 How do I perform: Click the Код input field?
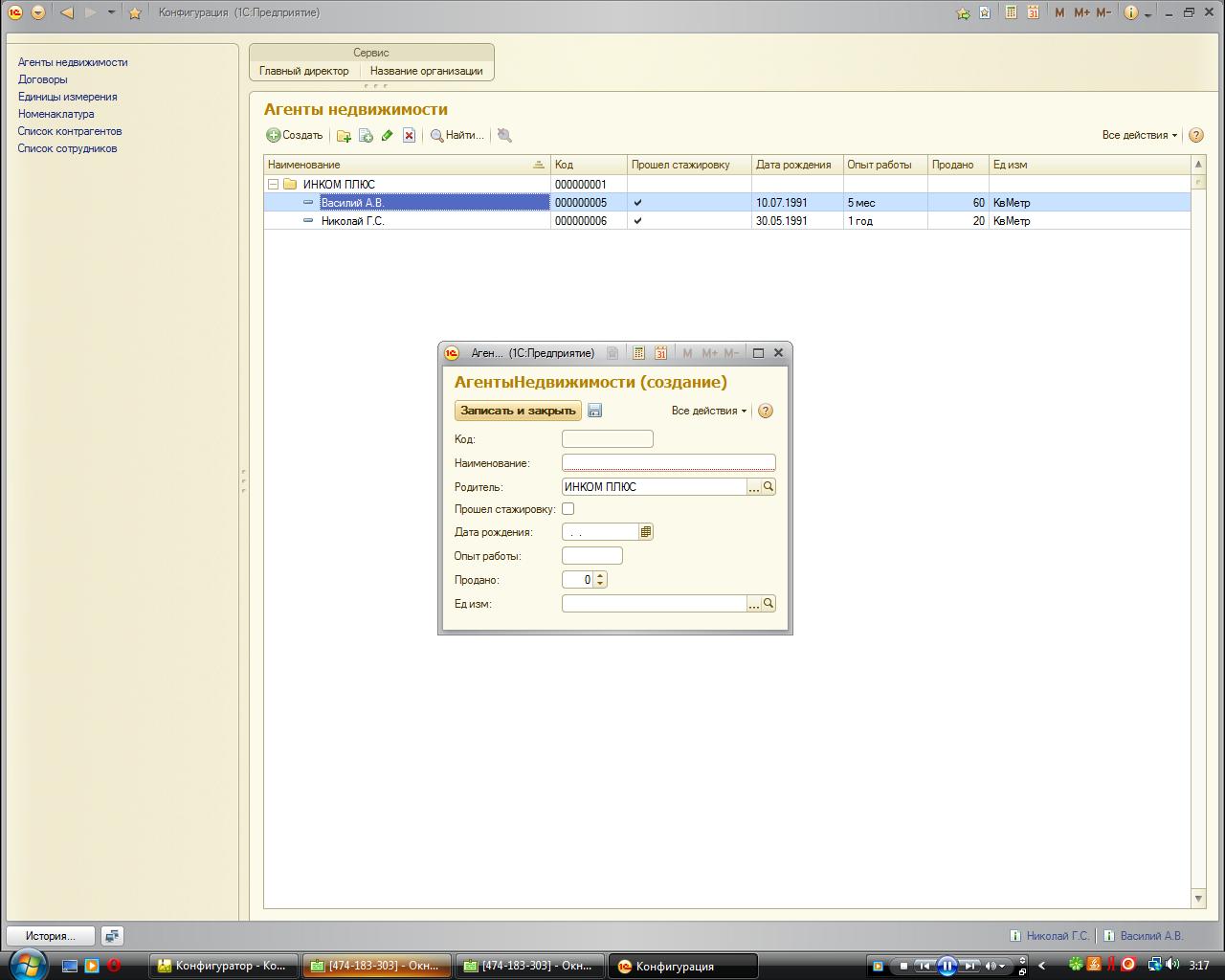click(x=608, y=439)
